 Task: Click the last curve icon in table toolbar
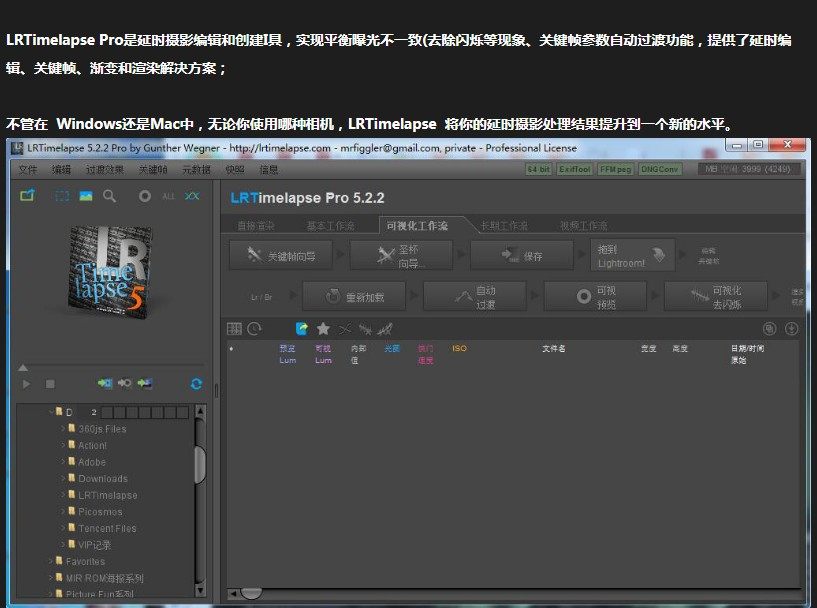point(385,329)
